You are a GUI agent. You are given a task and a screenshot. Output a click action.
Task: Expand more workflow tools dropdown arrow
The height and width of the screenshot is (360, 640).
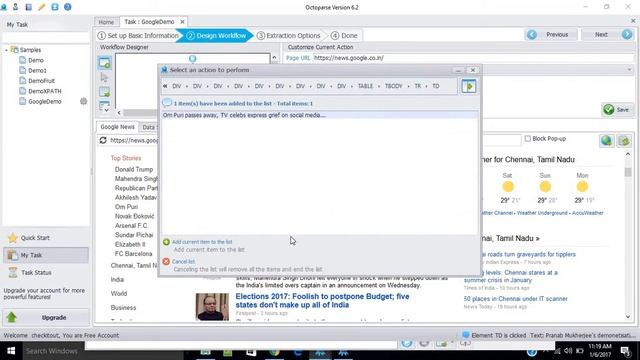(106, 110)
